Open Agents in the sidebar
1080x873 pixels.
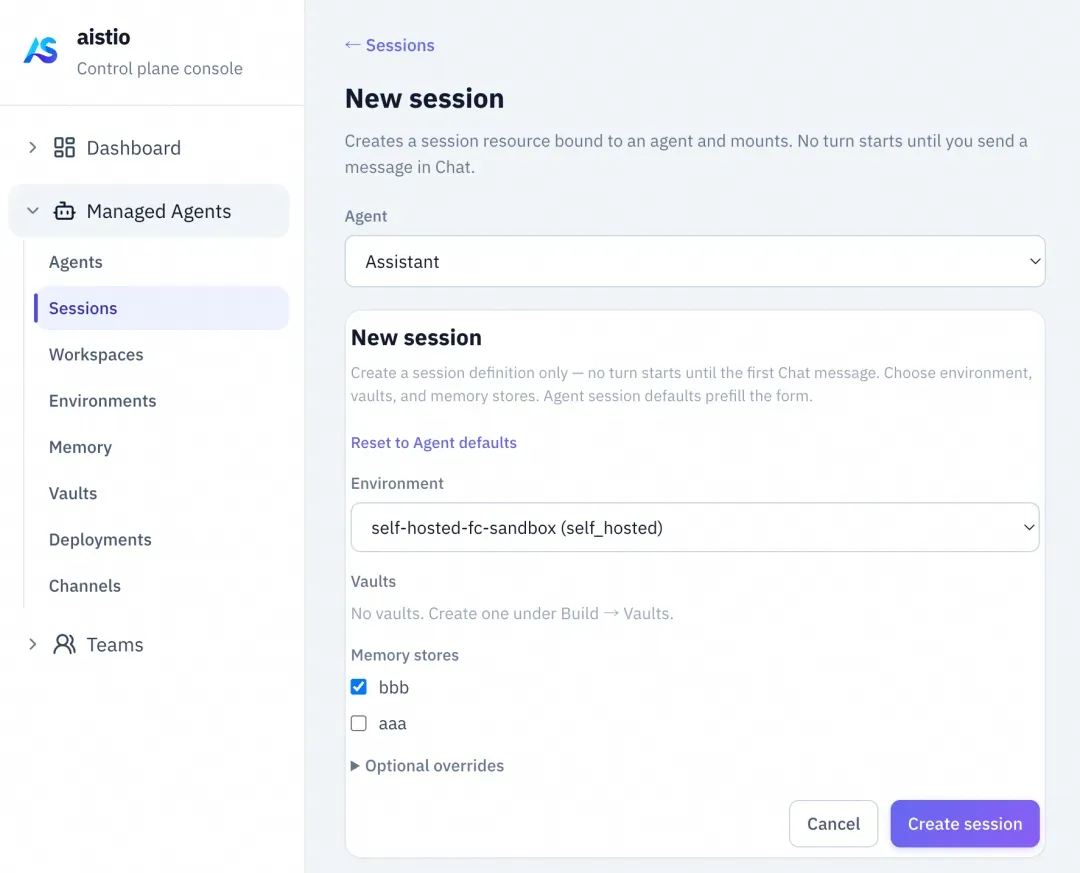[x=76, y=262]
